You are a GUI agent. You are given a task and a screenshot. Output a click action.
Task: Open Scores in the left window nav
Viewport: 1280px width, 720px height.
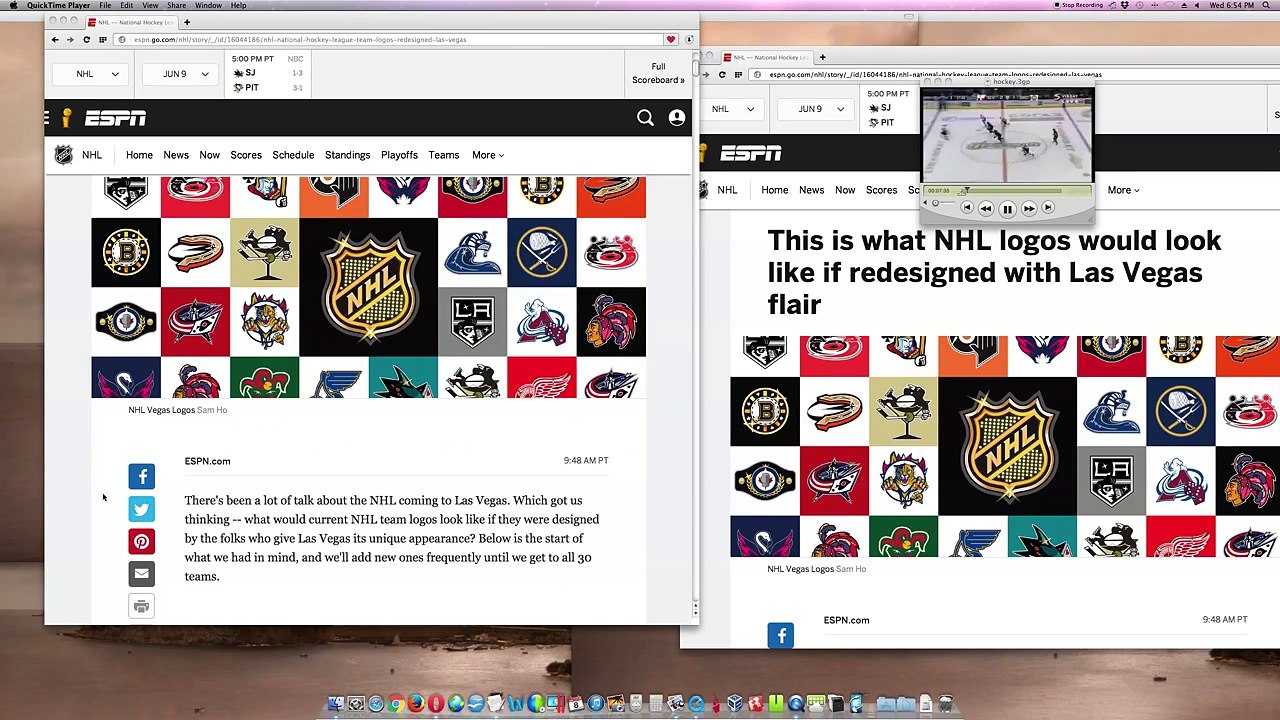coord(246,155)
